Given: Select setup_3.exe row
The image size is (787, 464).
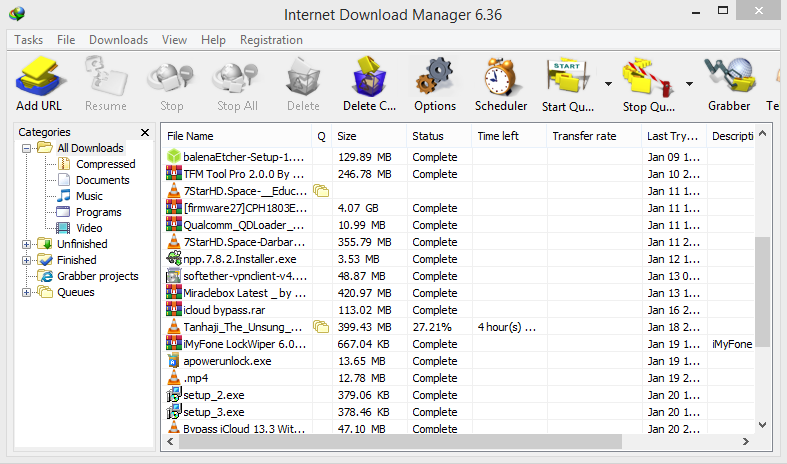Looking at the screenshot, I should (x=458, y=412).
